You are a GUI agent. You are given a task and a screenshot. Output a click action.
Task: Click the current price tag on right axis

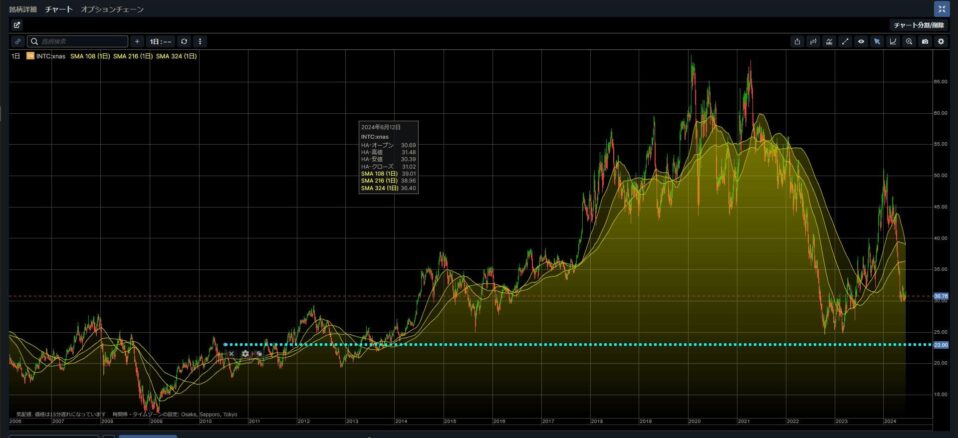click(940, 296)
